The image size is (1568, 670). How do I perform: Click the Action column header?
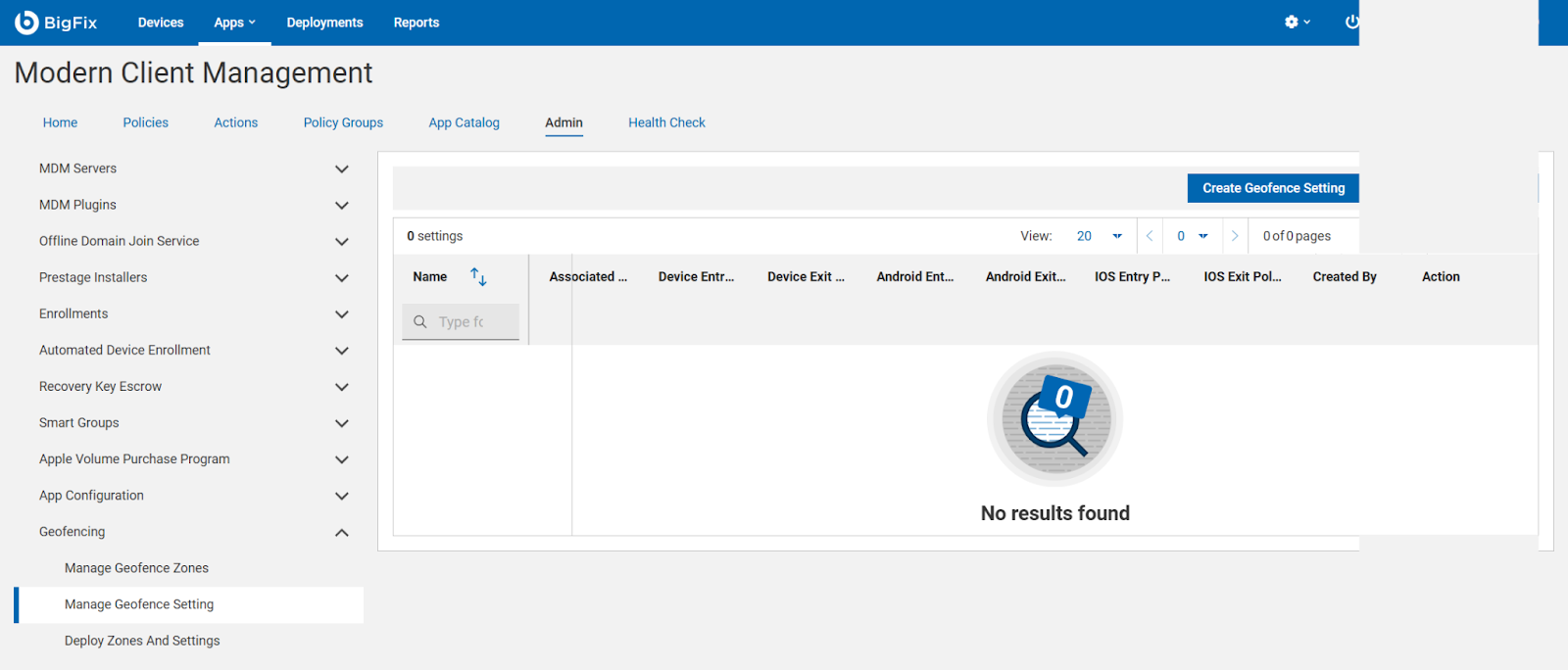[x=1441, y=277]
